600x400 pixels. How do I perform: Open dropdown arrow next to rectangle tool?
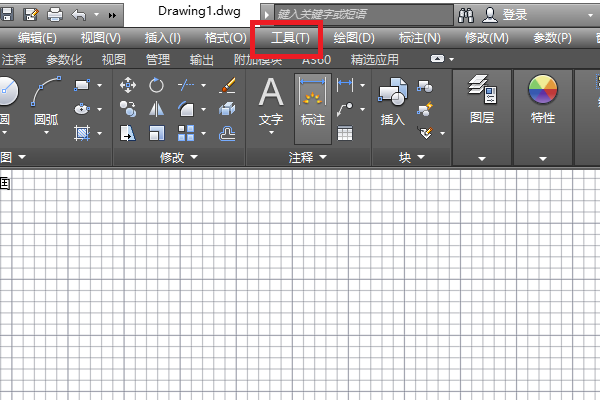click(97, 85)
